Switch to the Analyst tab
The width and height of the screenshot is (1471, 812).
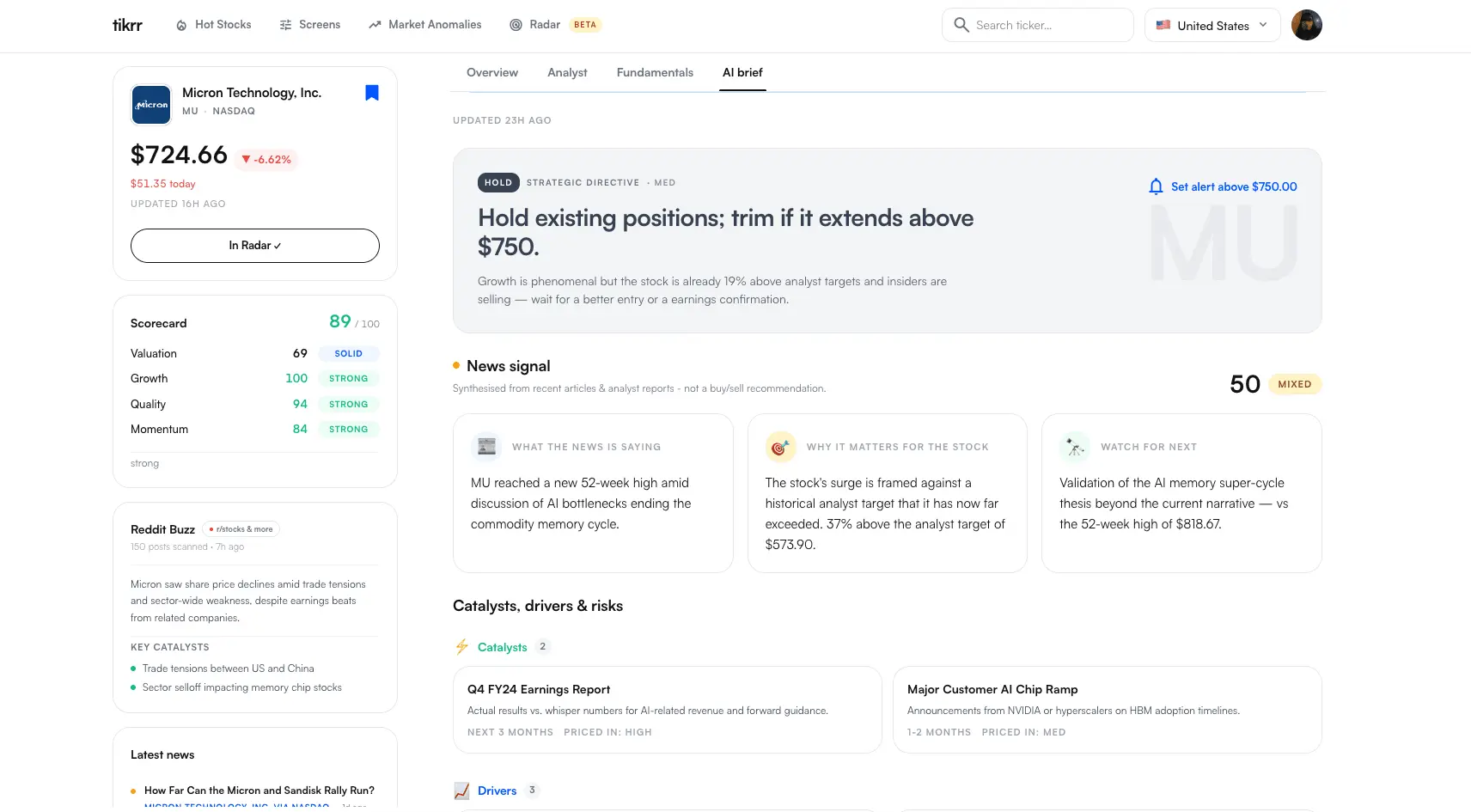(x=567, y=72)
